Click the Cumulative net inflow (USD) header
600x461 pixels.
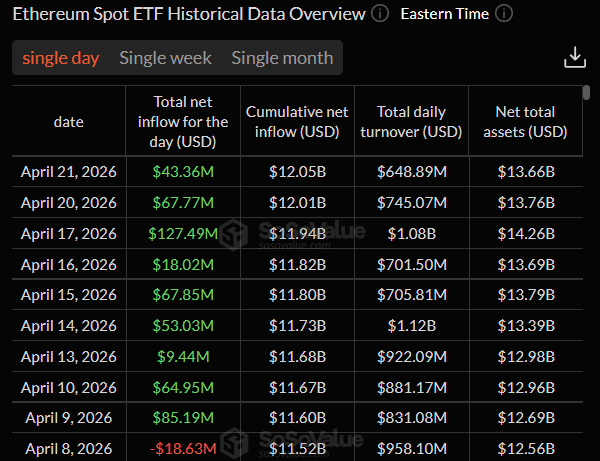[297, 122]
